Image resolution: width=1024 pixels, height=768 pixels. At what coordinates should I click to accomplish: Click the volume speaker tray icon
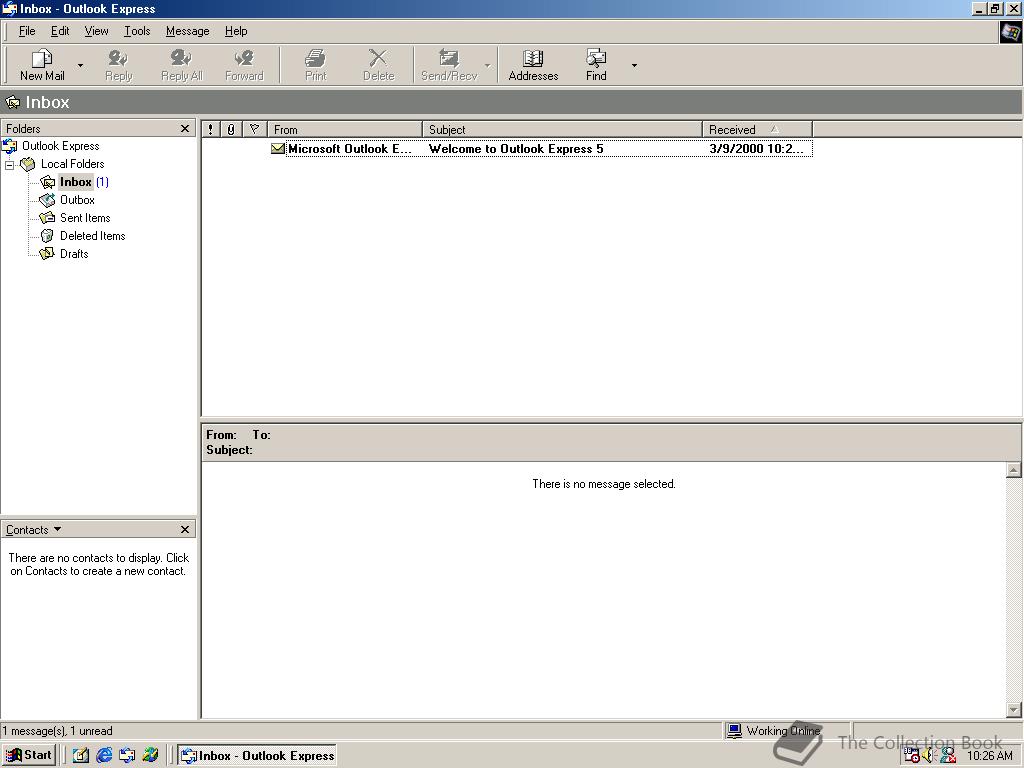coord(929,756)
